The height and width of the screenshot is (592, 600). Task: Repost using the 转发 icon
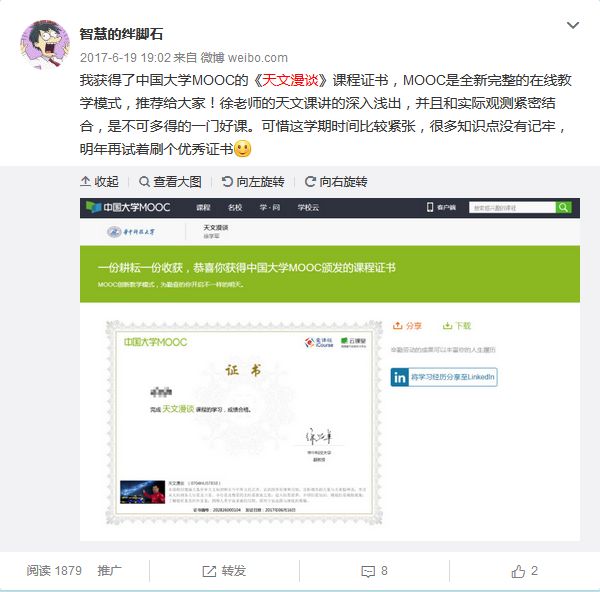209,571
